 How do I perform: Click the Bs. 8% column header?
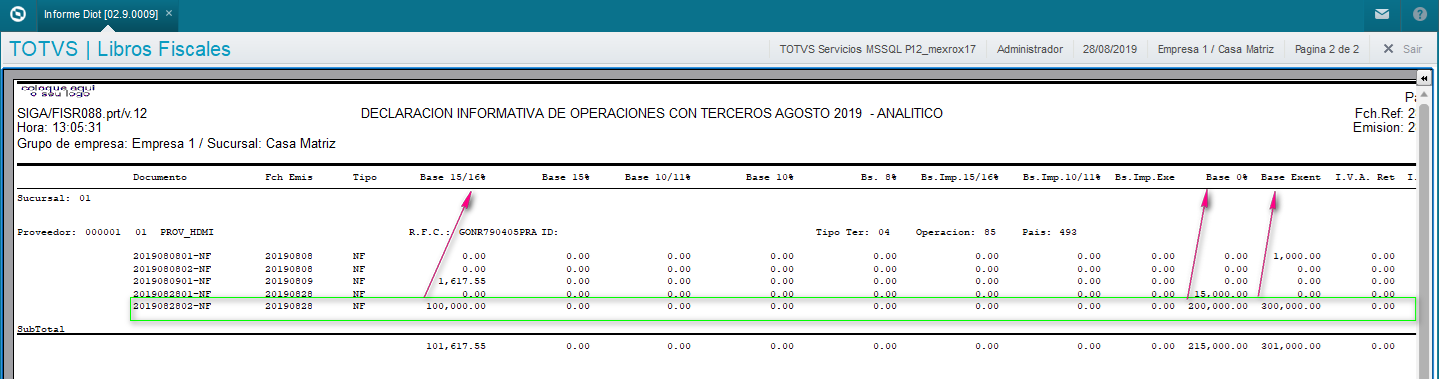click(878, 177)
